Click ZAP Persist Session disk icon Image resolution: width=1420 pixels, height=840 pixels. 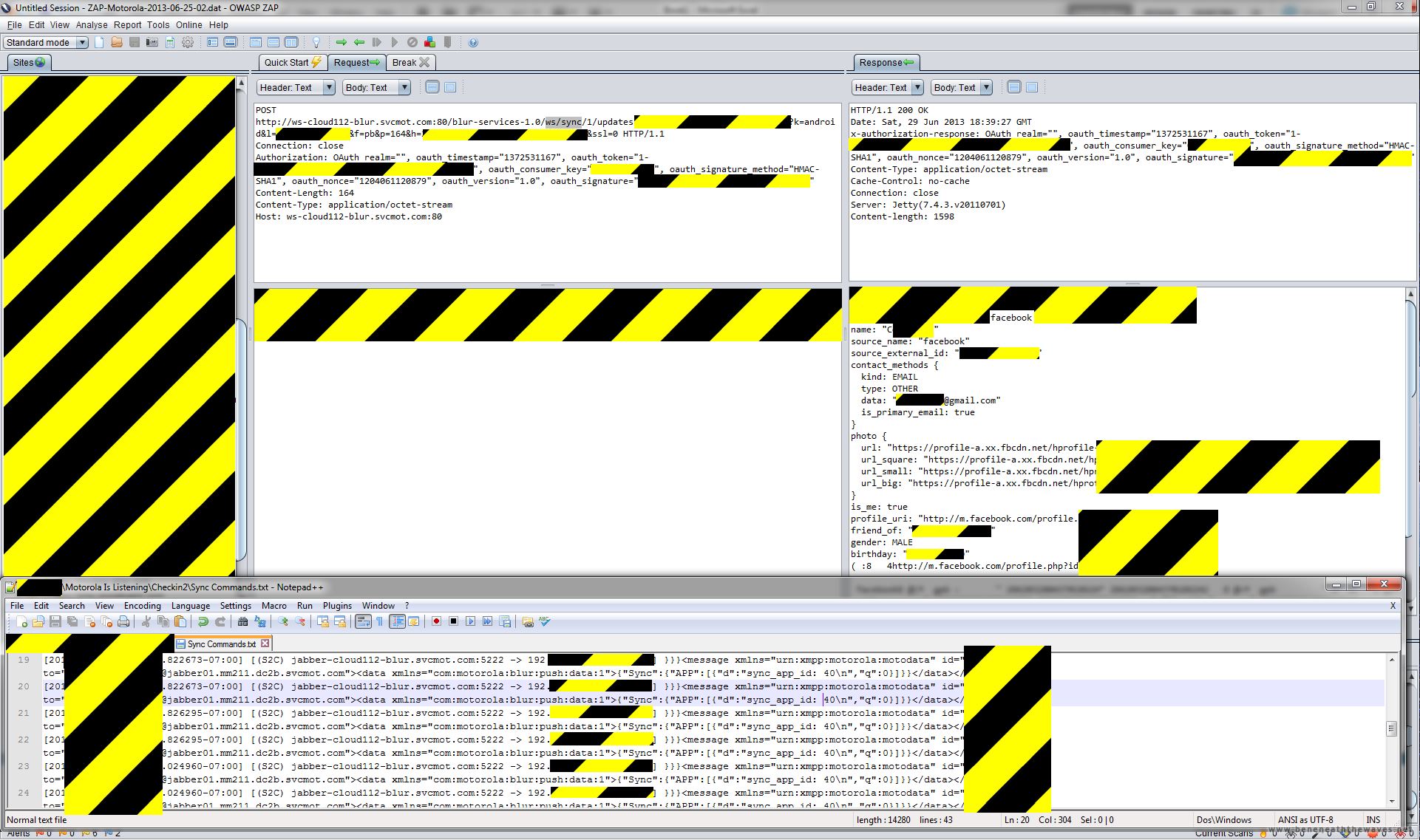[x=135, y=43]
